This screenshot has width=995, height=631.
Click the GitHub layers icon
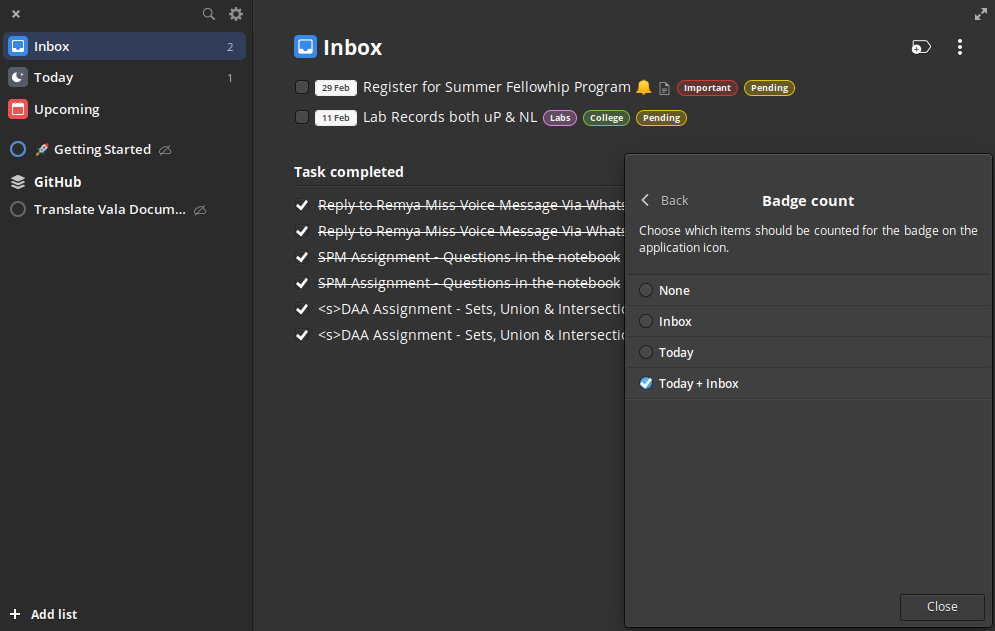point(18,182)
